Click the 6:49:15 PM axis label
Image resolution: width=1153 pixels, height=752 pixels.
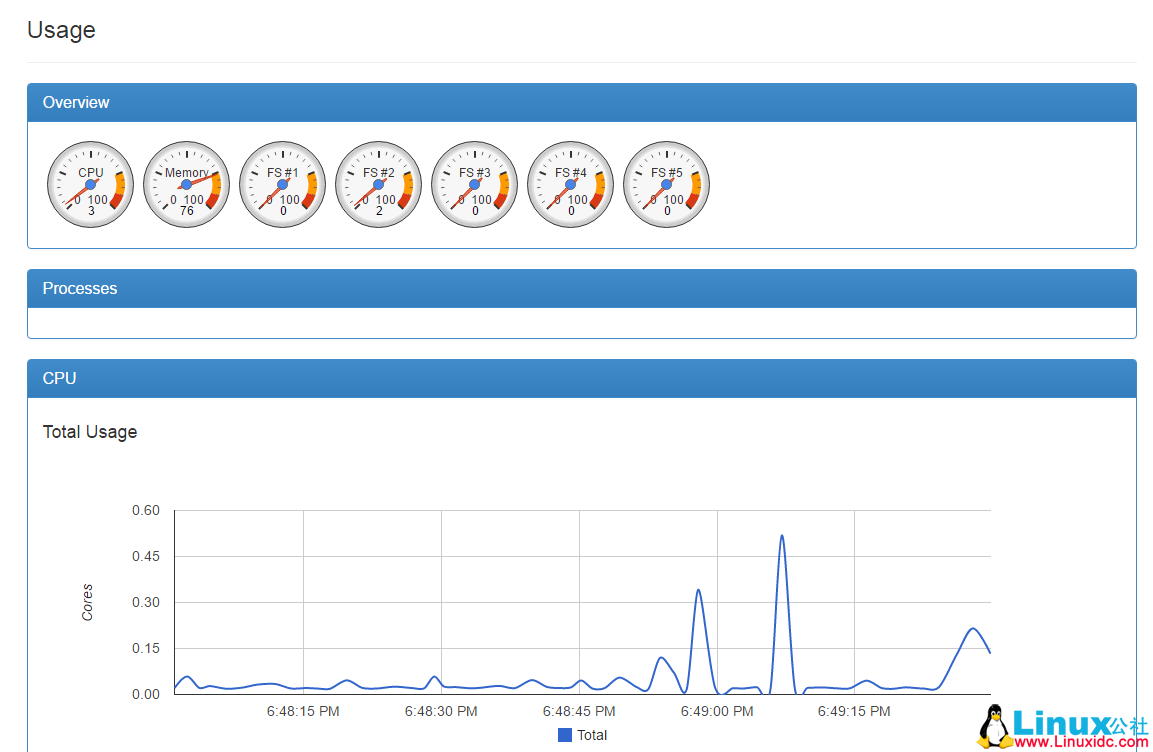tap(854, 712)
